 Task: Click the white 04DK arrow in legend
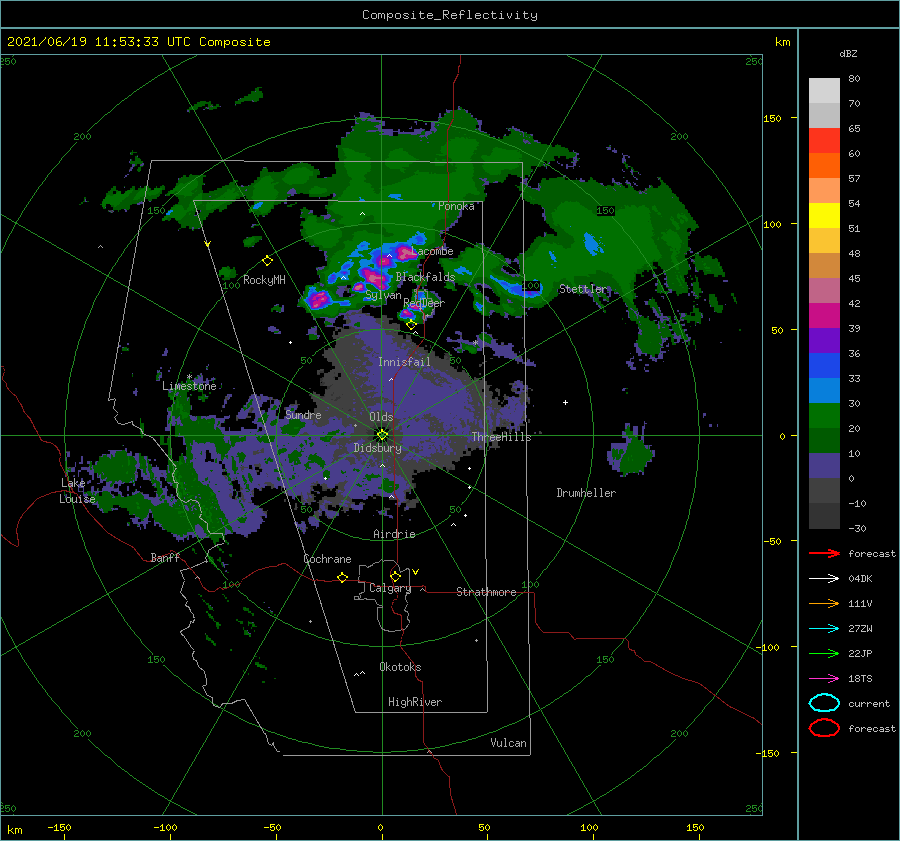[824, 578]
